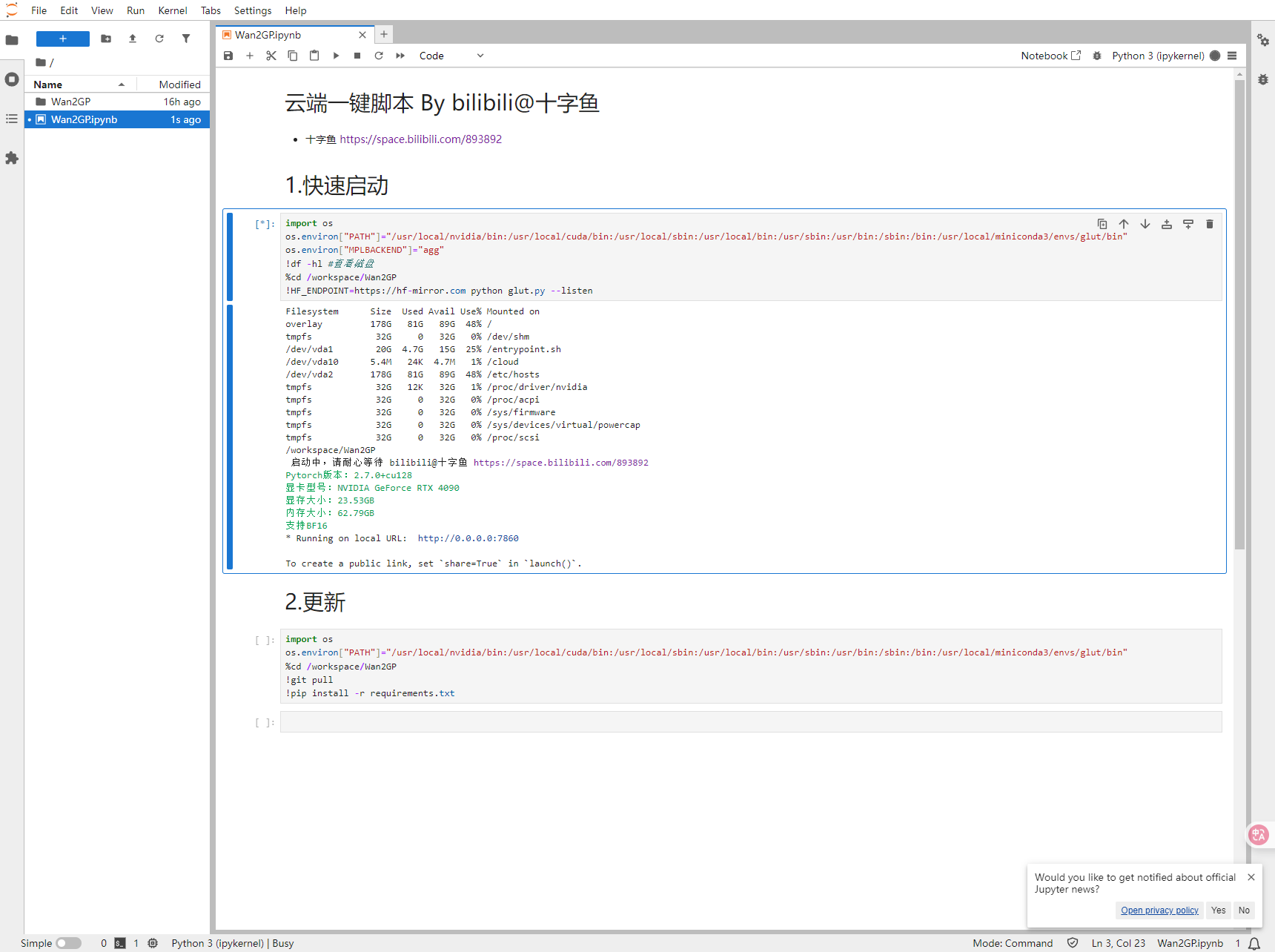
Task: Open the Kernel menu
Action: (172, 10)
